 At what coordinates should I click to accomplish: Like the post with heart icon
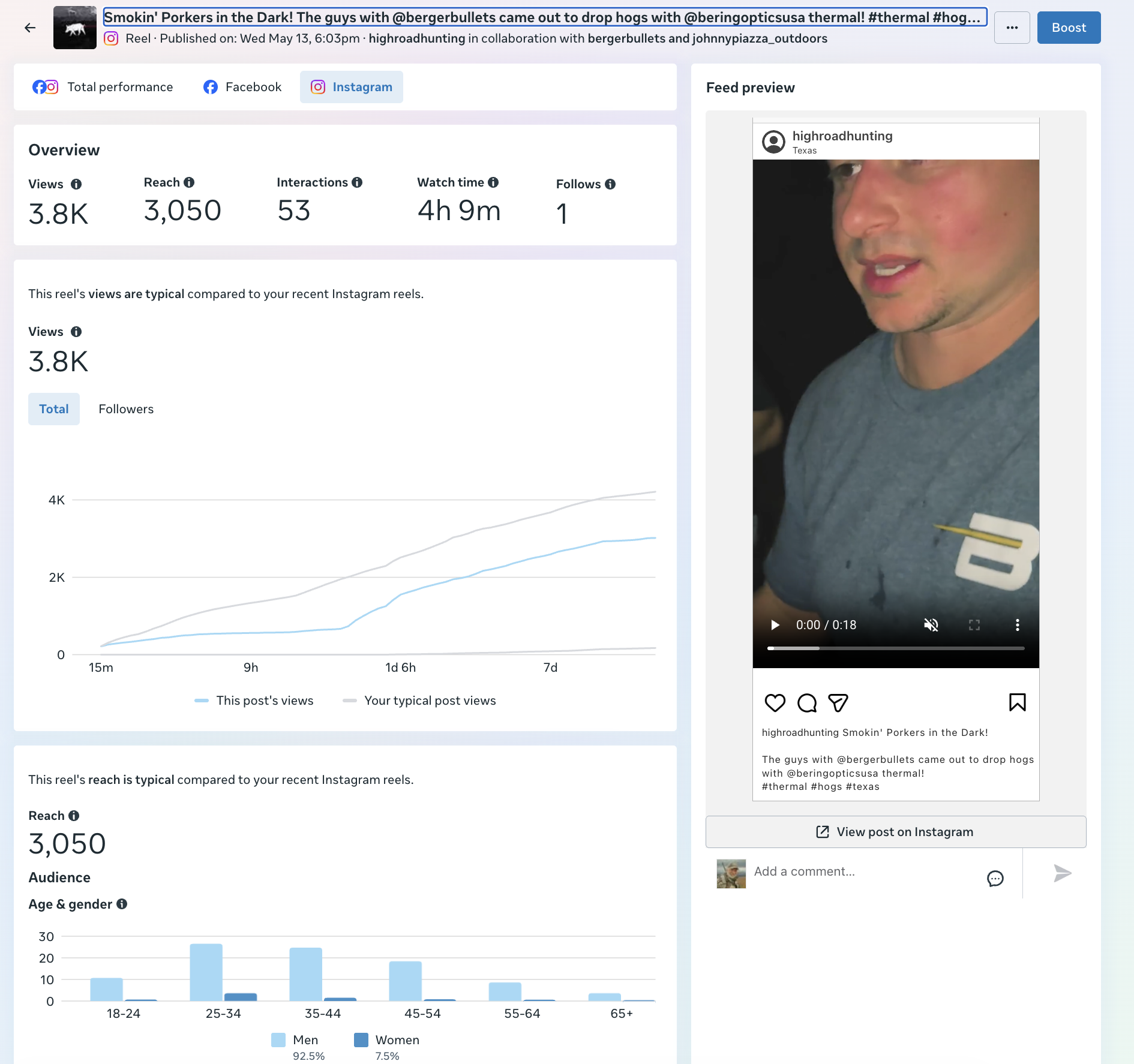[x=775, y=702]
